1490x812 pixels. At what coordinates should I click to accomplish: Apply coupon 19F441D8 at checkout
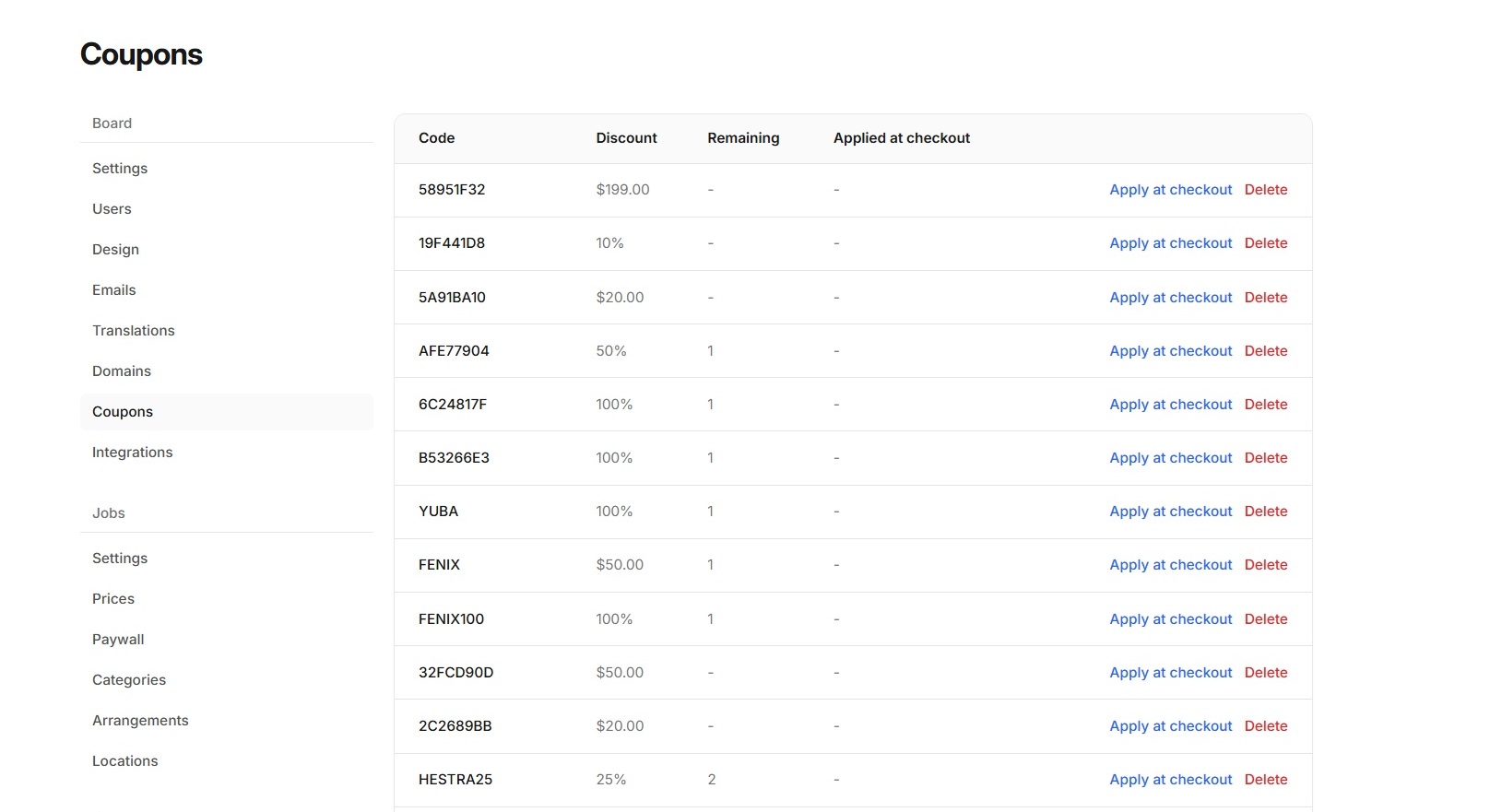(1171, 243)
